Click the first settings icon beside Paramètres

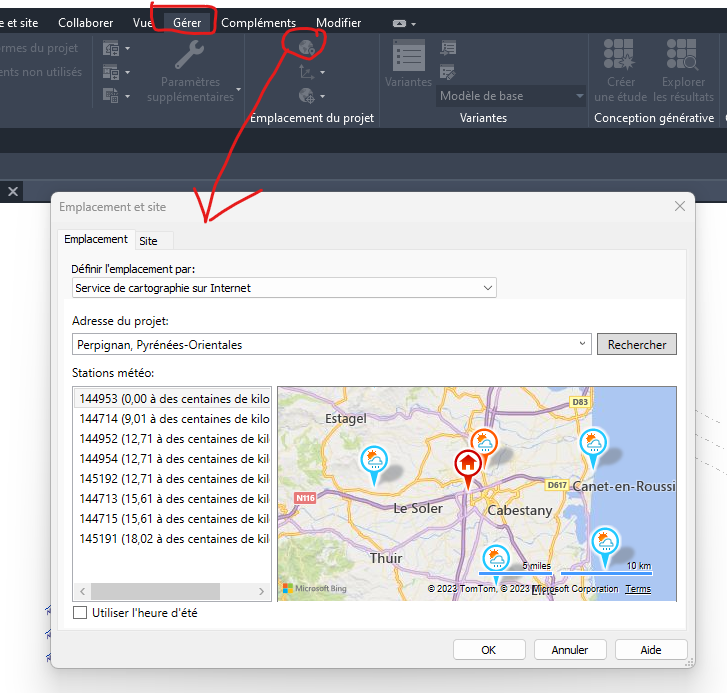111,48
